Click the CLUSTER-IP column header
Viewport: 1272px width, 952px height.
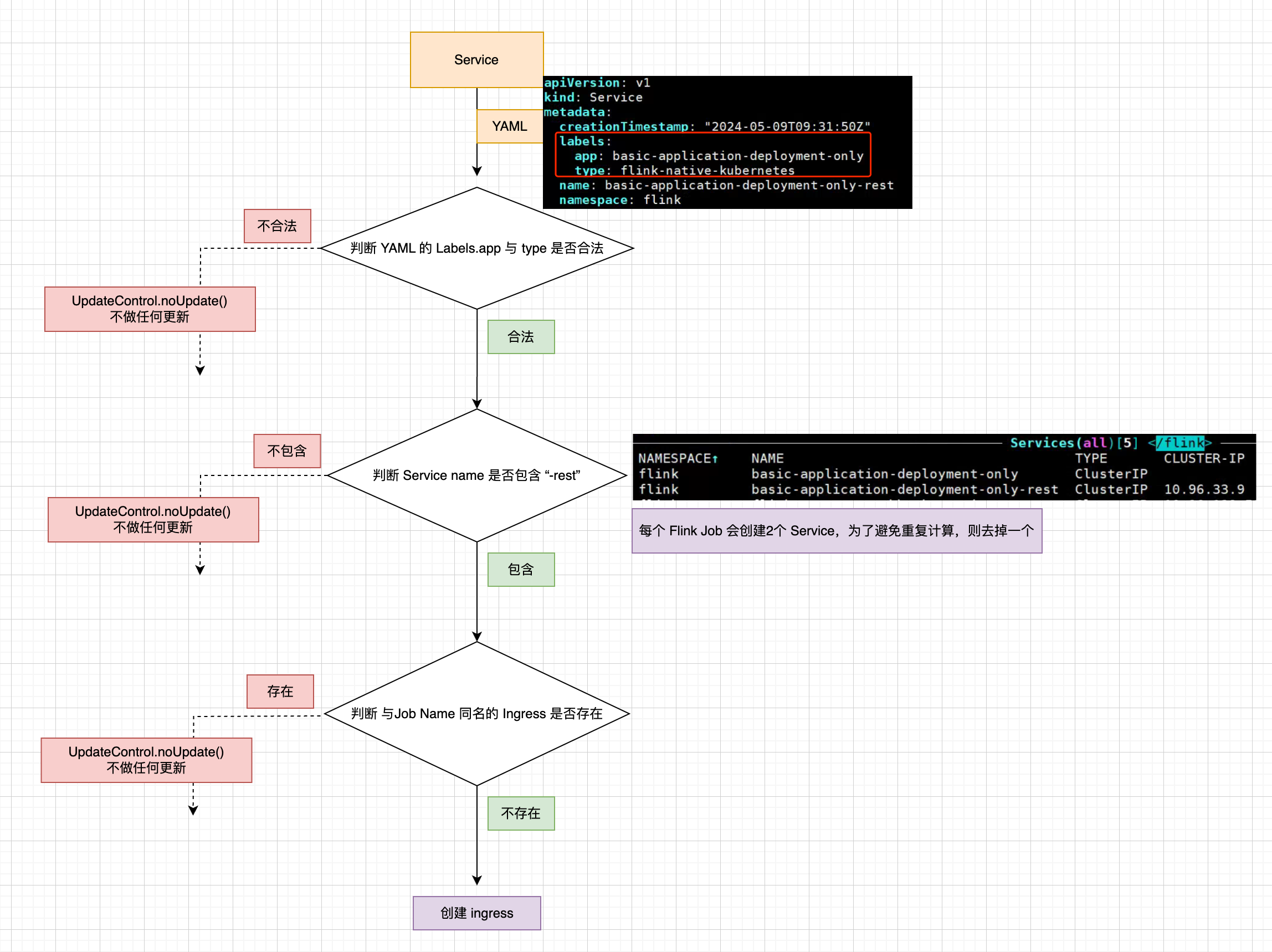pyautogui.click(x=1204, y=458)
